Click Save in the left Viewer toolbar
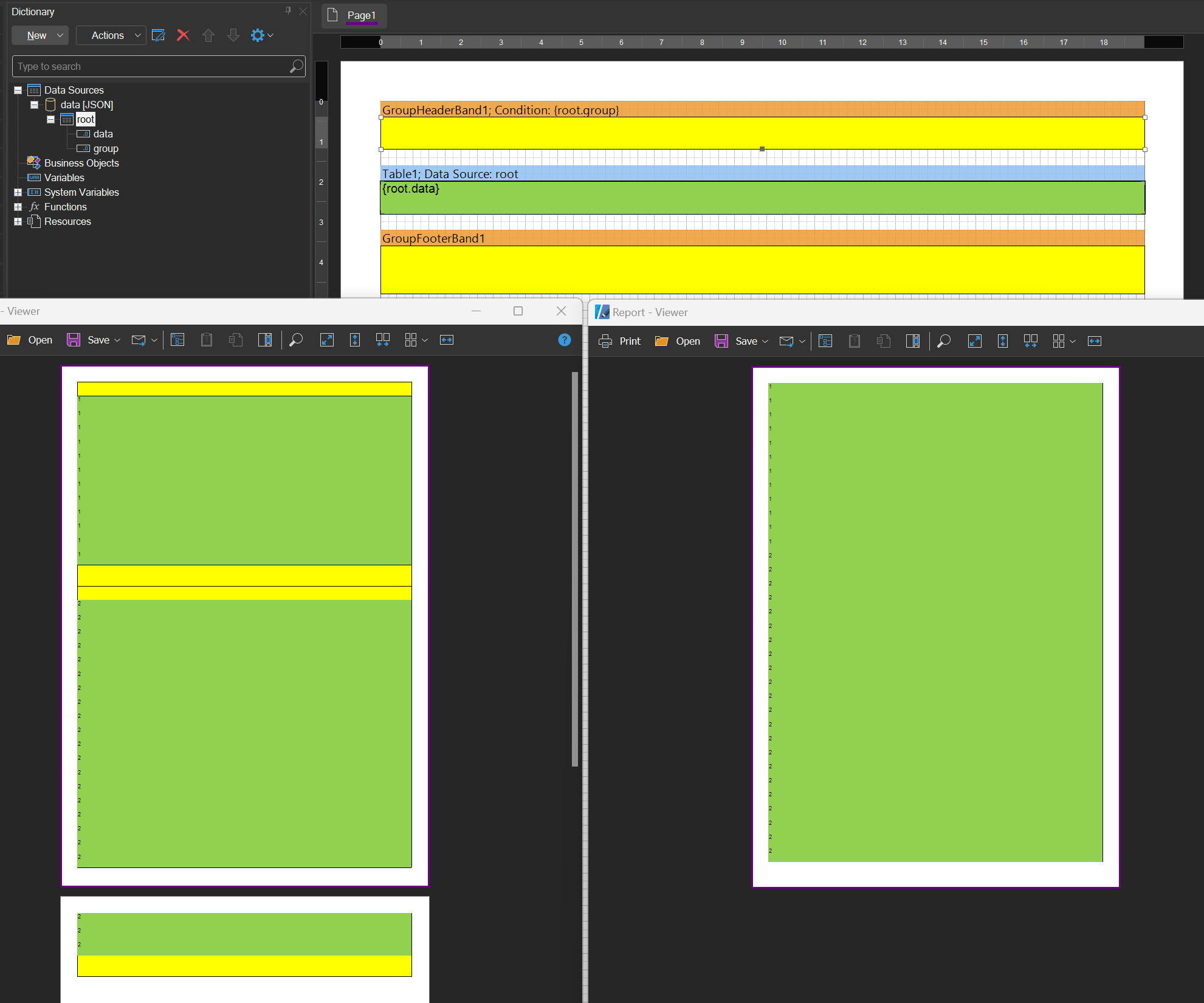This screenshot has width=1204, height=1003. click(x=89, y=340)
